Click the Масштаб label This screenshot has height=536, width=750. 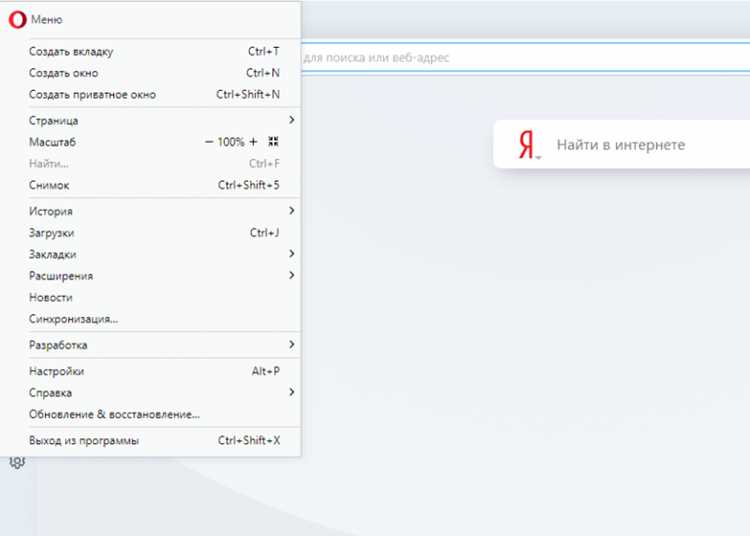coord(52,142)
